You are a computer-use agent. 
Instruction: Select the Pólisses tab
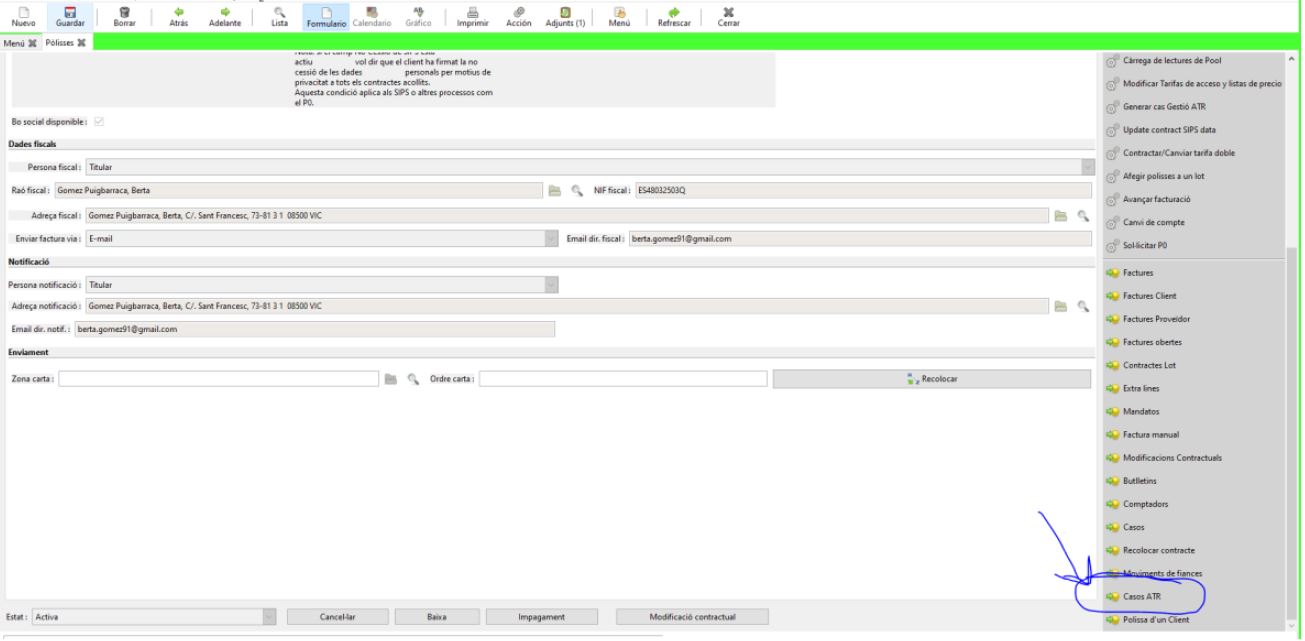click(x=61, y=43)
